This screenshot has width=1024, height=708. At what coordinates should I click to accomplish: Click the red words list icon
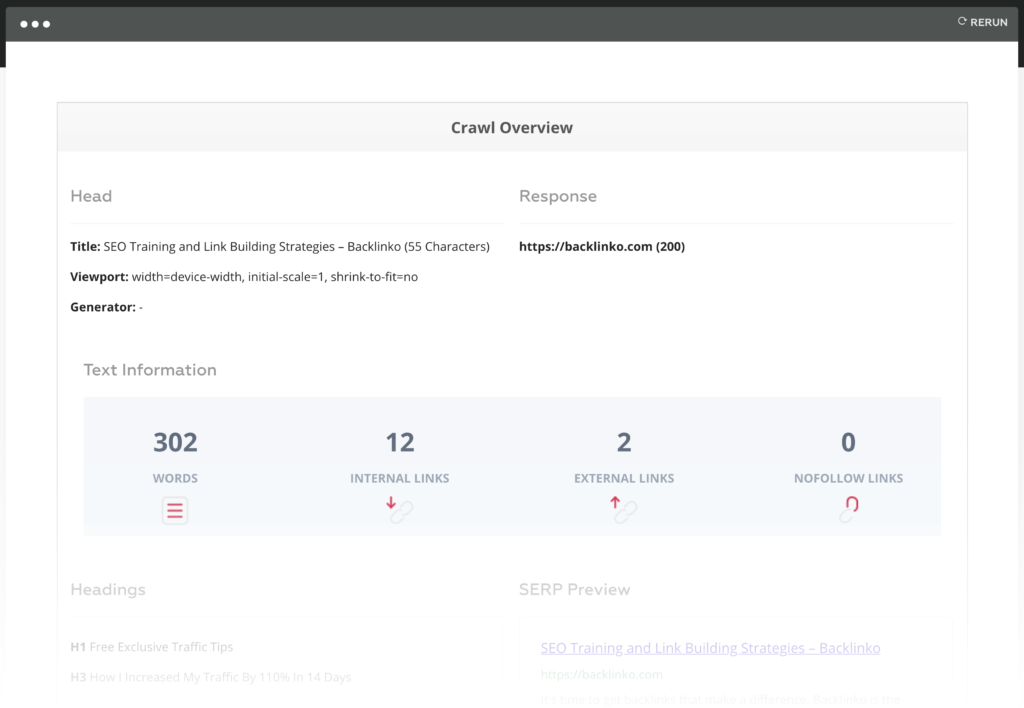point(175,511)
